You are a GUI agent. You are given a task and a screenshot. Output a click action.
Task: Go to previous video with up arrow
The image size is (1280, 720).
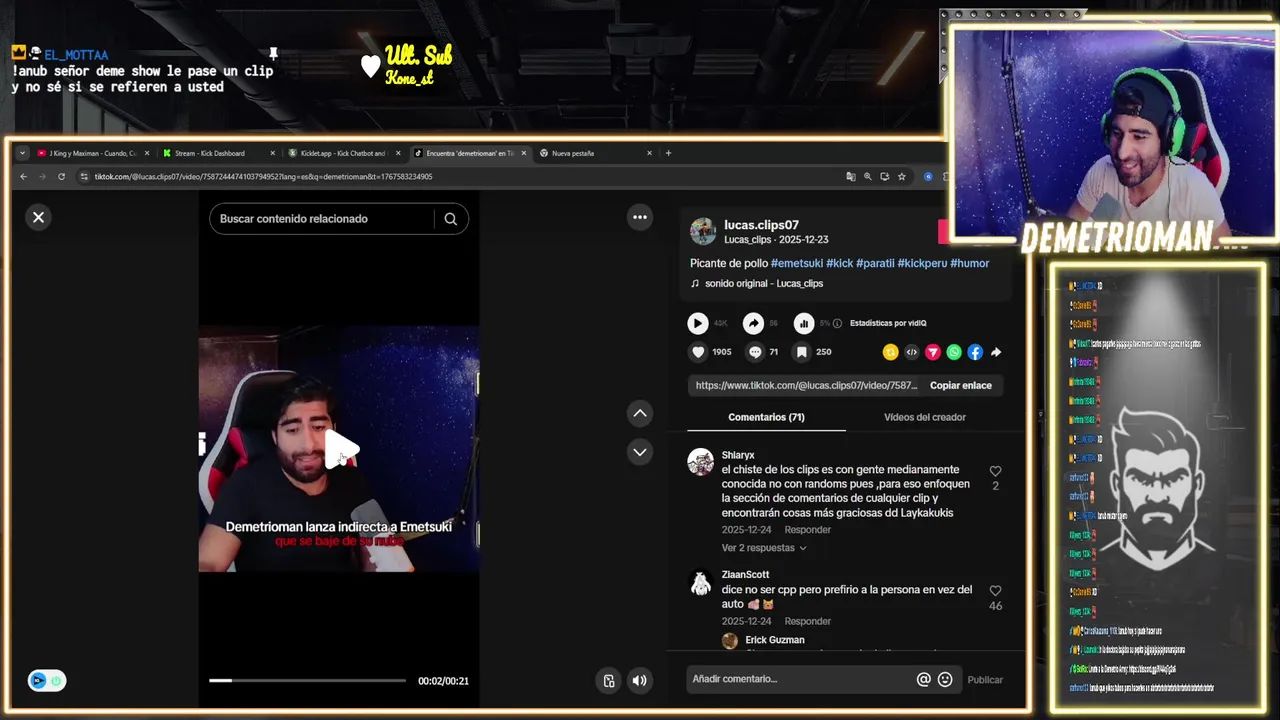(640, 413)
